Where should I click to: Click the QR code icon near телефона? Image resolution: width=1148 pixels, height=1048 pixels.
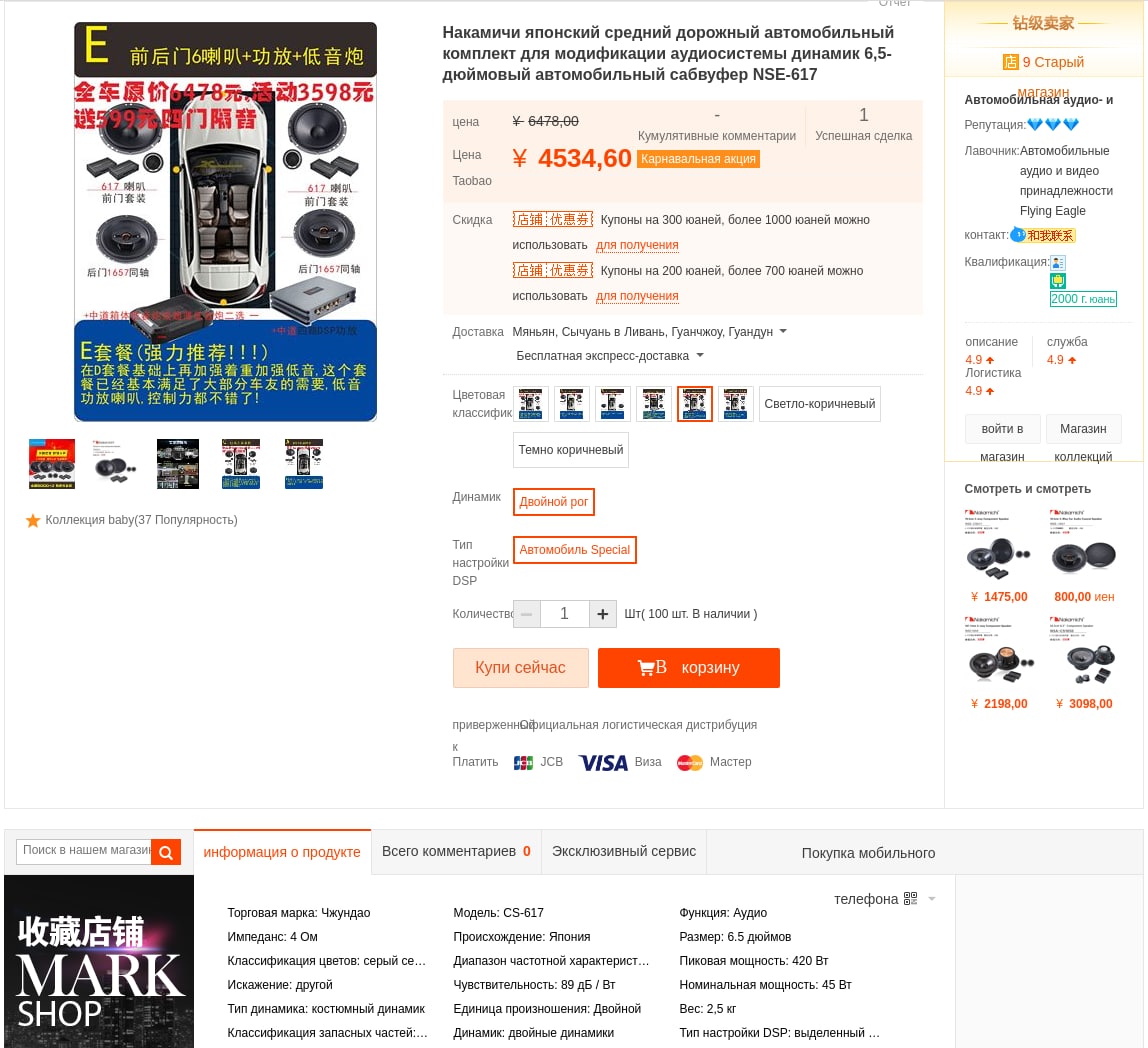click(x=910, y=899)
